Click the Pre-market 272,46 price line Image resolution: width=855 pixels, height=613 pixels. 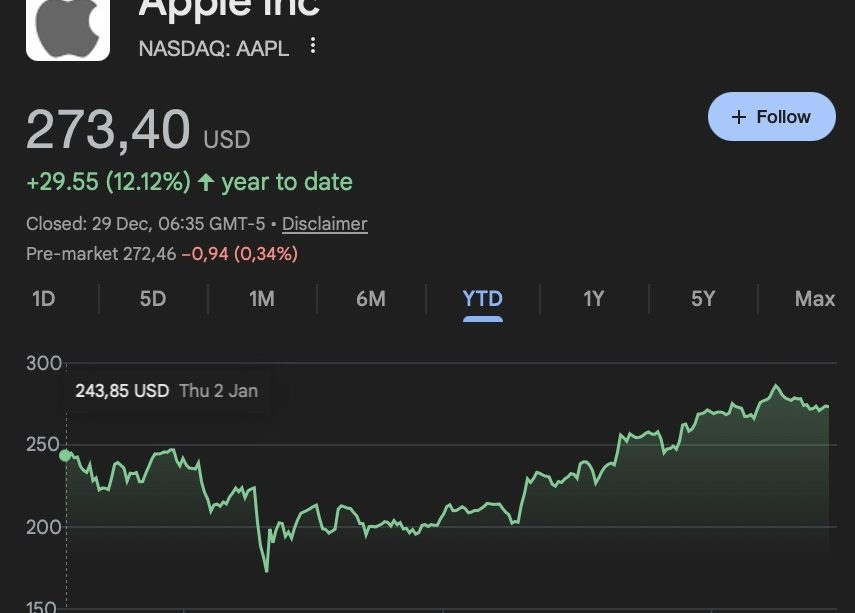(162, 254)
